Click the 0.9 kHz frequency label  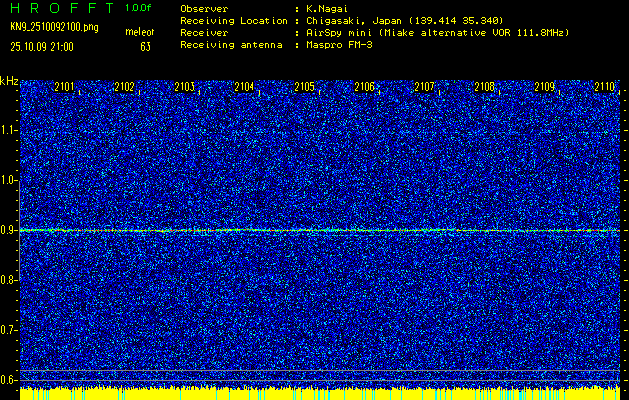[x=9, y=230]
